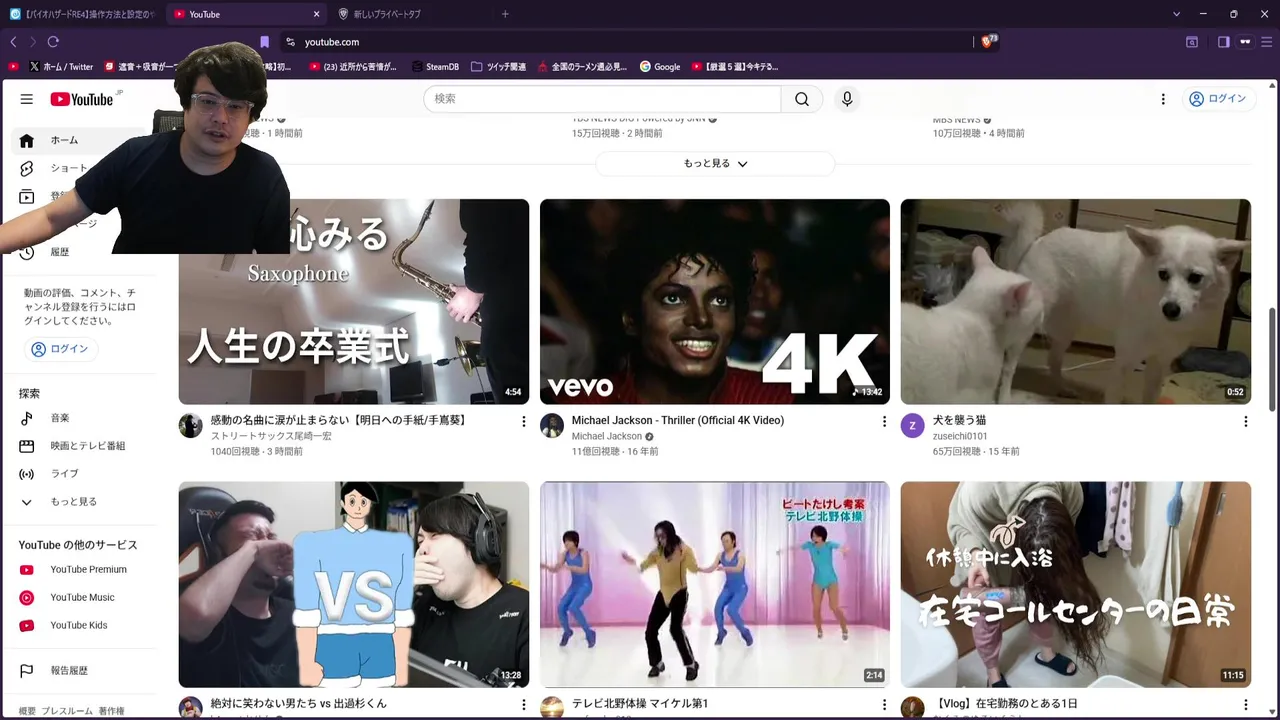Open the 'ツイッチ関連' bookmark folder
1280x720 pixels.
coord(498,67)
